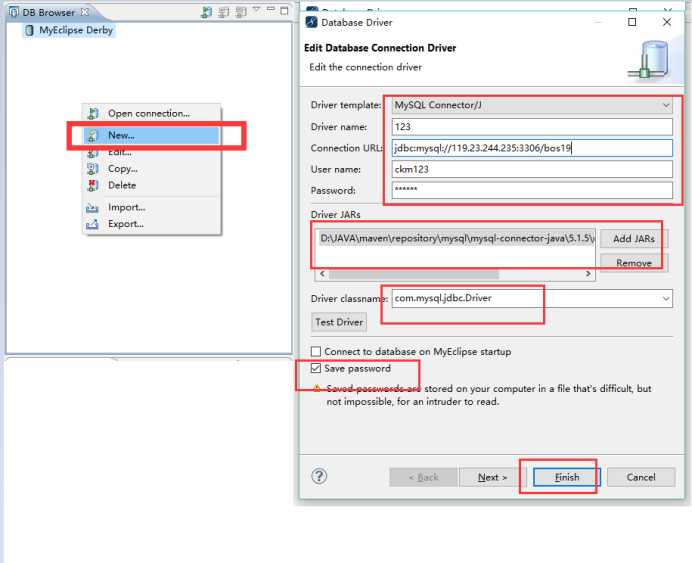Click the Remove button for Driver JARs
The width and height of the screenshot is (692, 563).
[634, 263]
